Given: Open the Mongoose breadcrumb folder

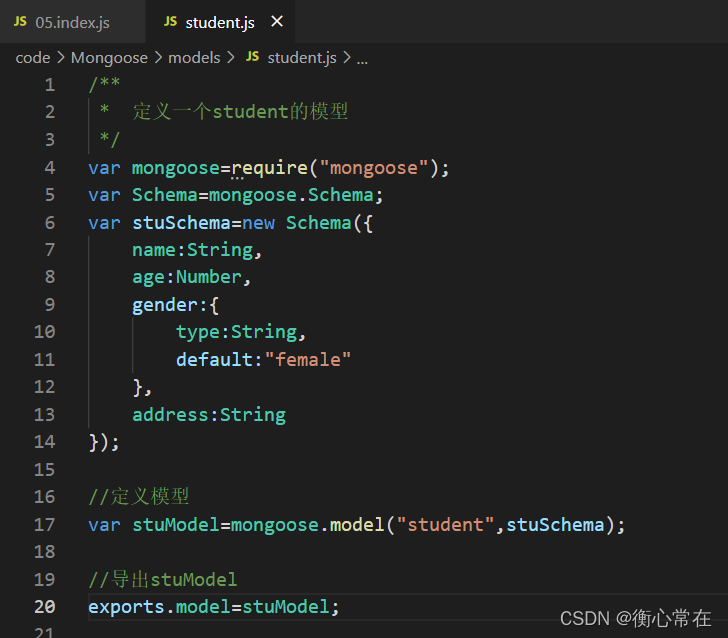Looking at the screenshot, I should (109, 58).
